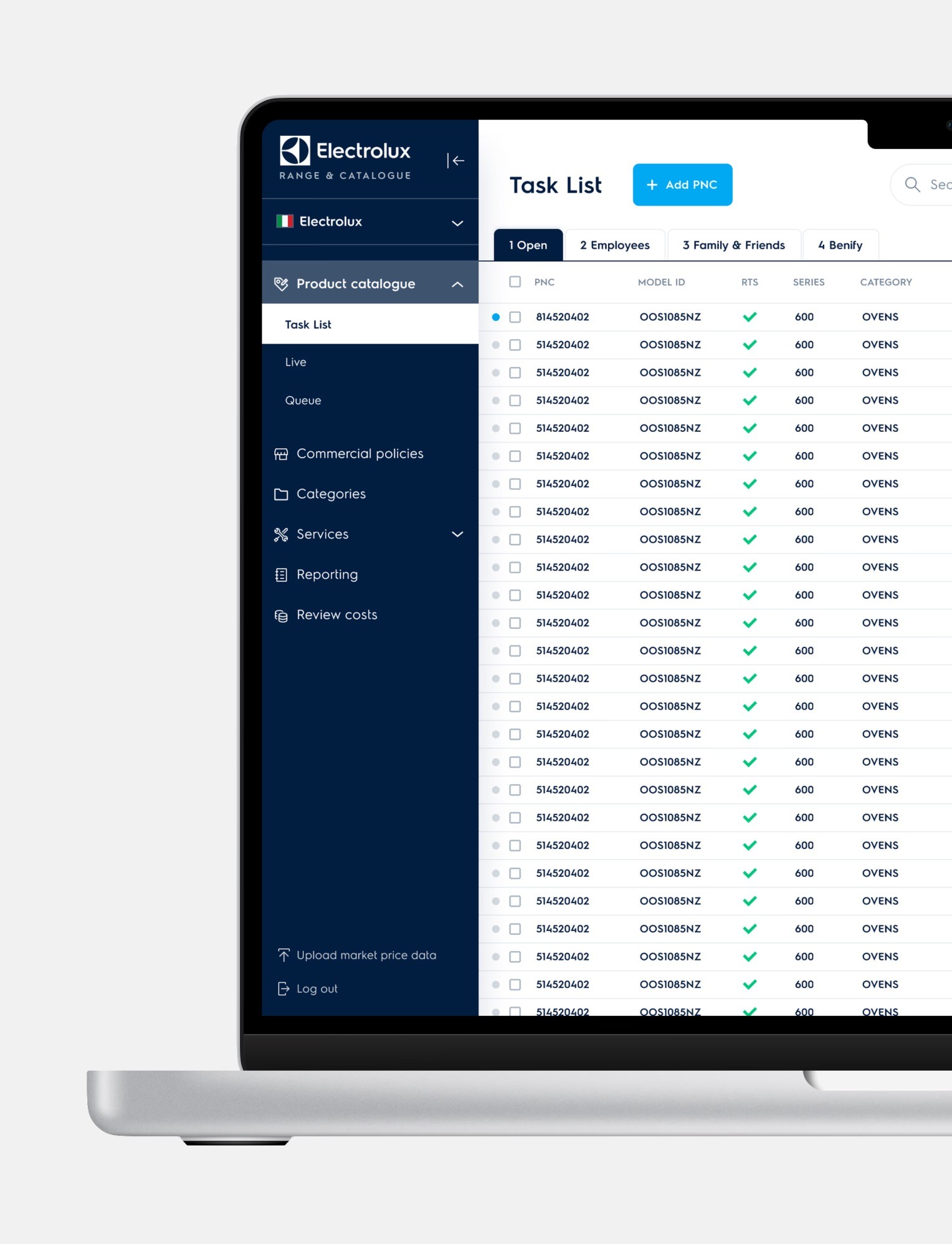952x1244 pixels.
Task: Click the Electrolux logo icon
Action: tap(295, 150)
